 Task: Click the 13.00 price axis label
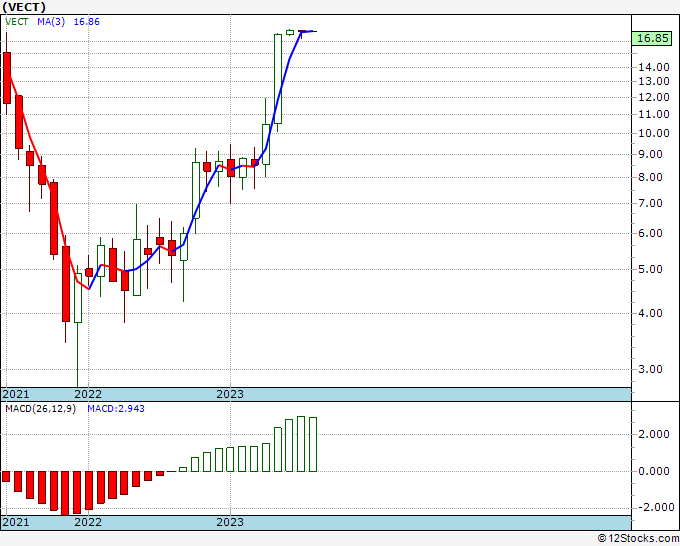pos(654,81)
